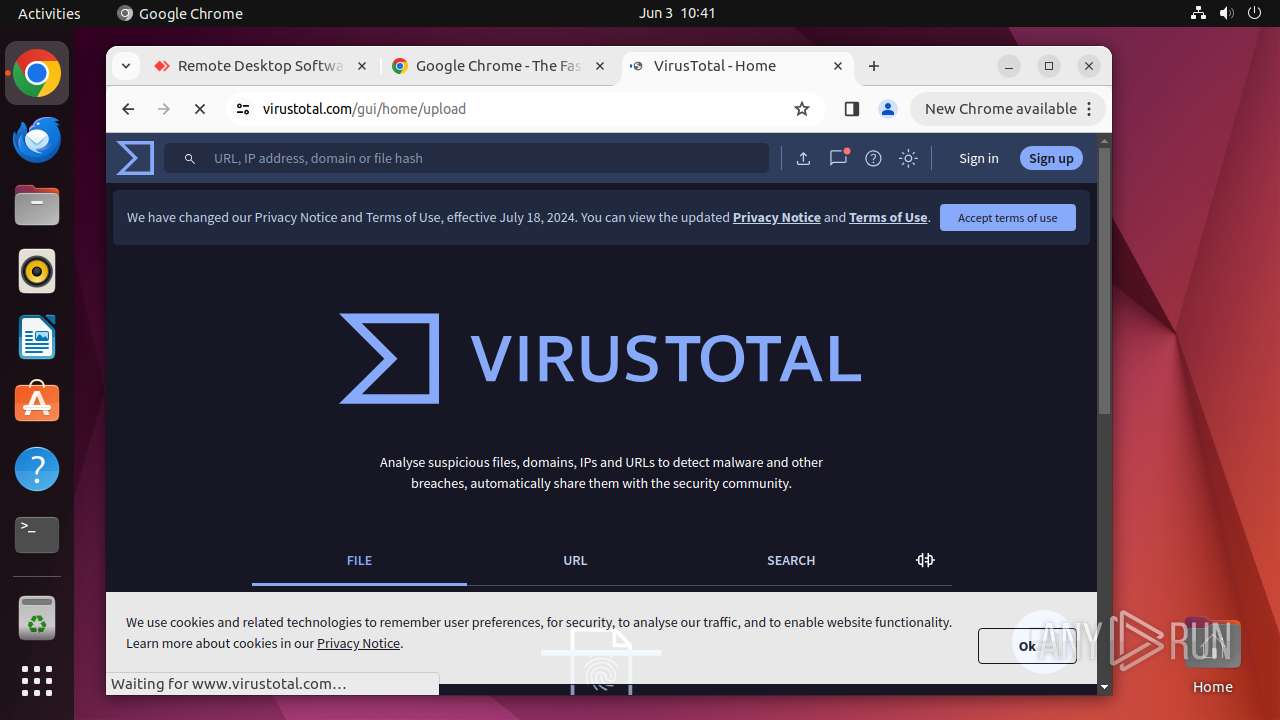Screen dimensions: 1280x720
Task: Open the Jun 3 10:41 clock menu
Action: [677, 13]
